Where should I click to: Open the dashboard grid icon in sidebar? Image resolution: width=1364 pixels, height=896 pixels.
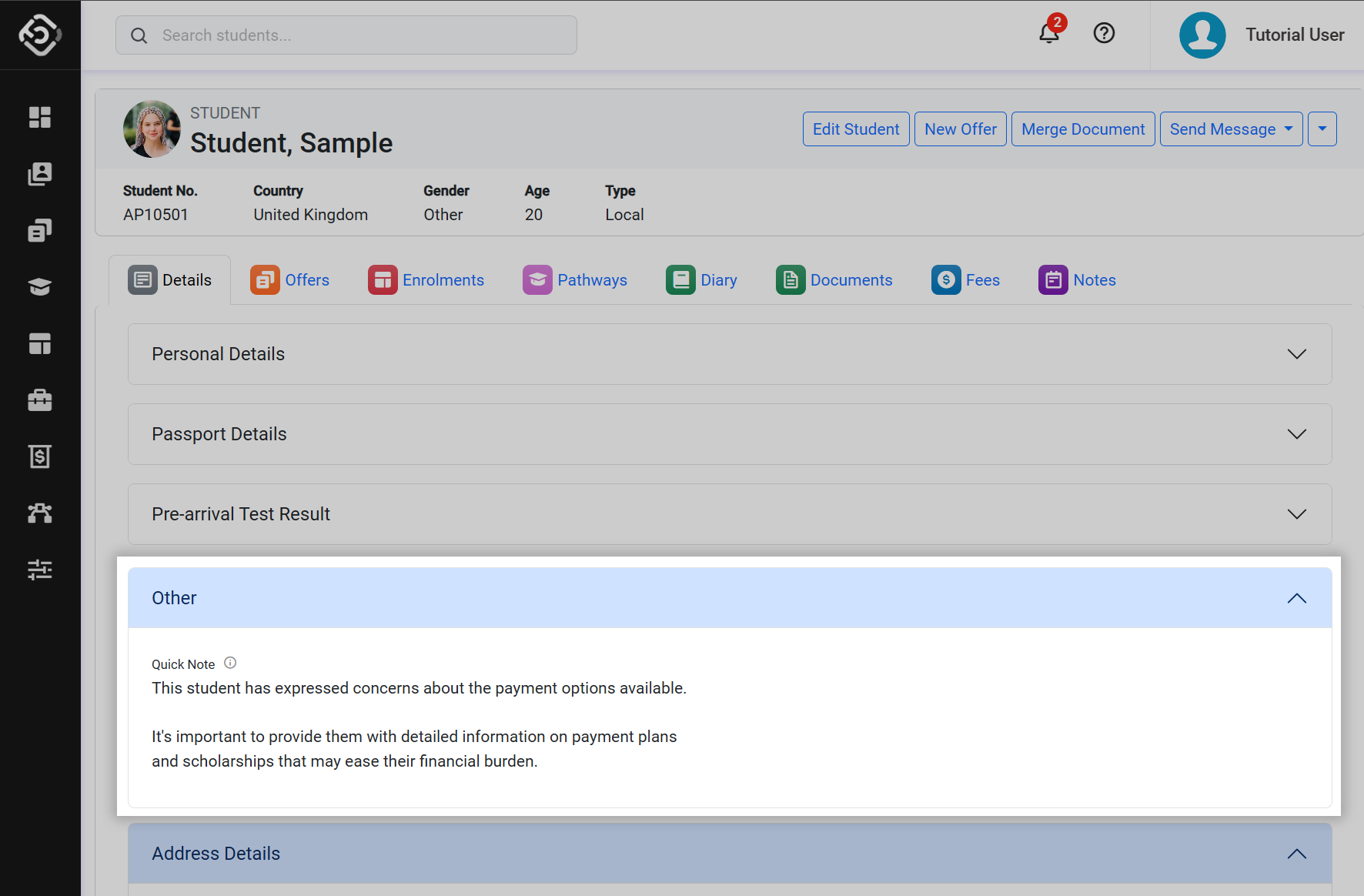[x=40, y=117]
